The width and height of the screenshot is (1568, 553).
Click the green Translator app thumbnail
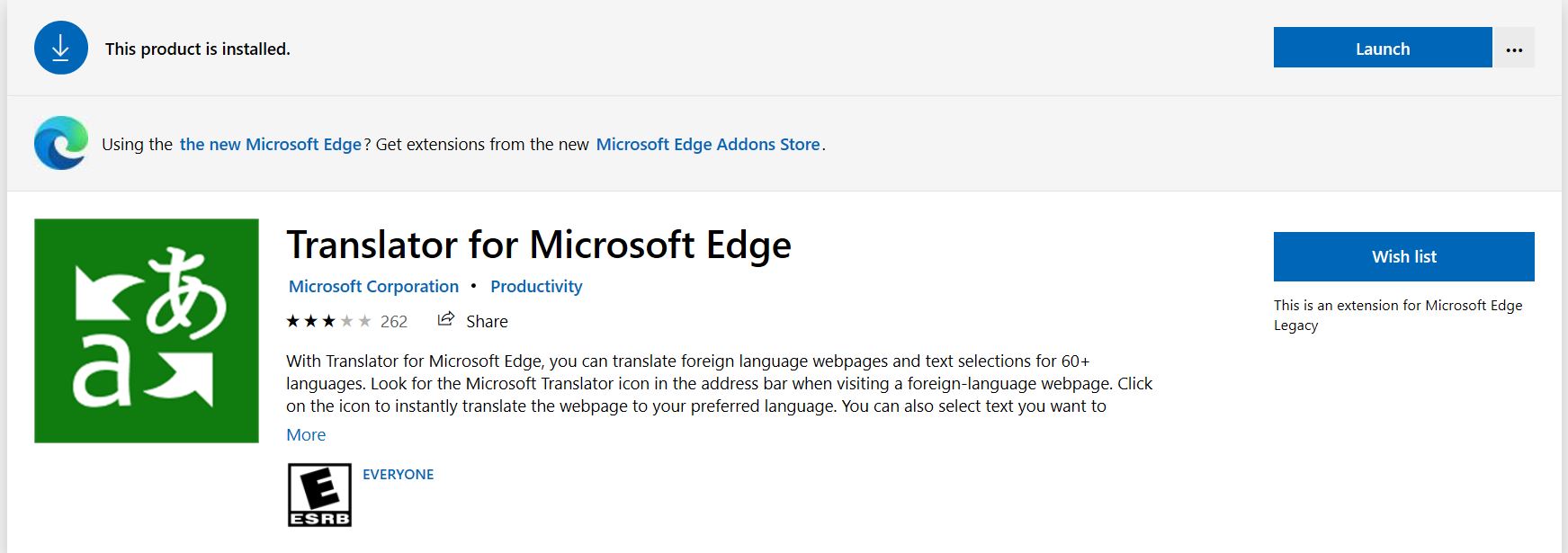[x=147, y=331]
